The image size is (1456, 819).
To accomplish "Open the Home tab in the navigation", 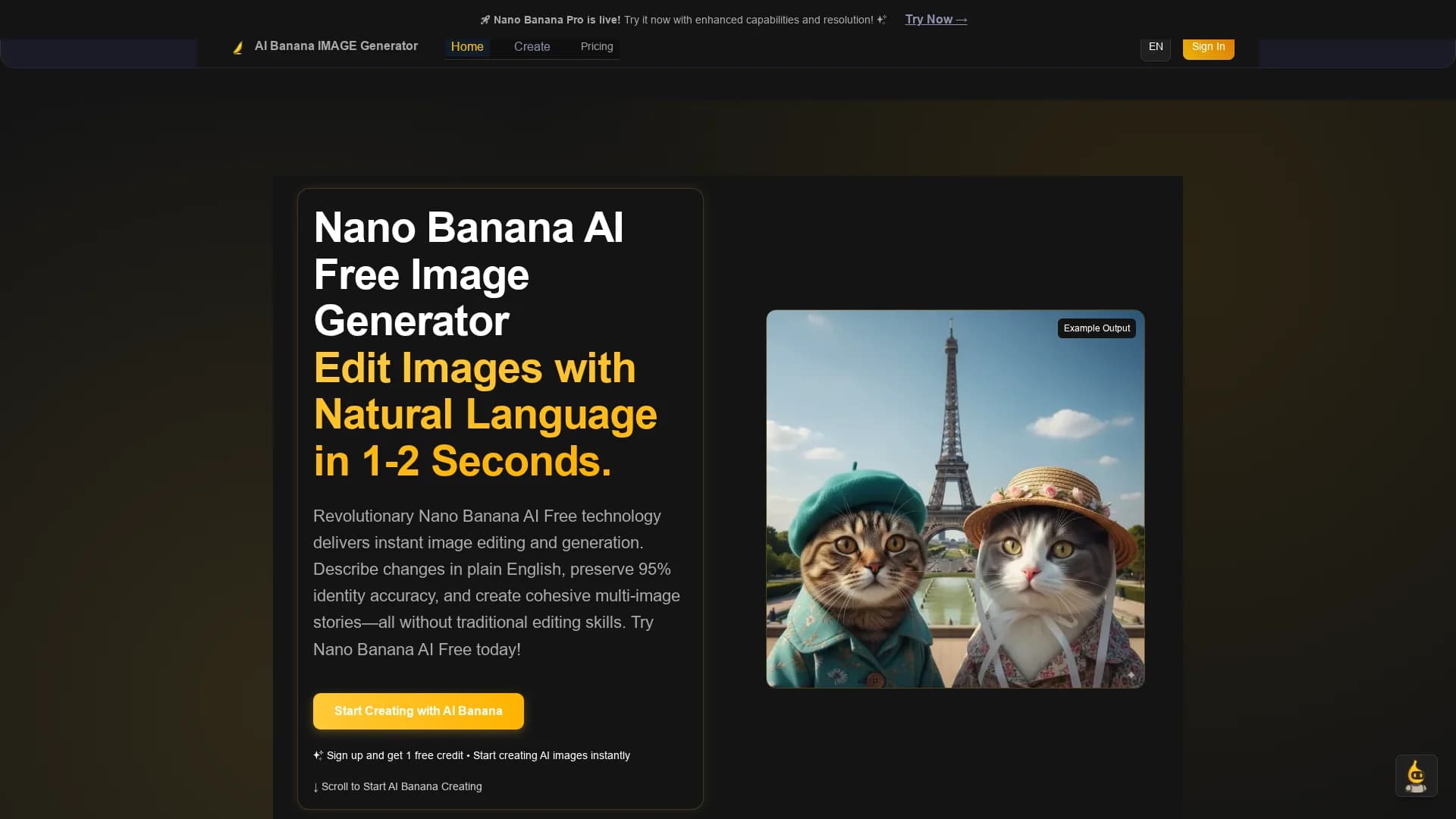I will click(x=467, y=46).
